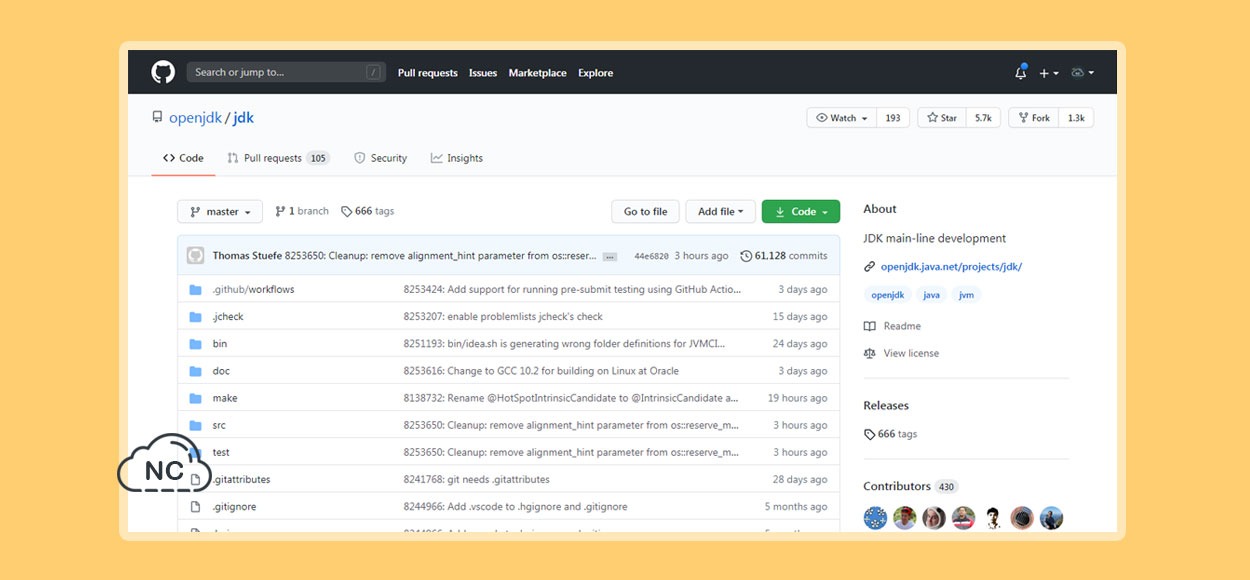Open commit hash 44e6820
This screenshot has height=580, width=1250.
[651, 256]
